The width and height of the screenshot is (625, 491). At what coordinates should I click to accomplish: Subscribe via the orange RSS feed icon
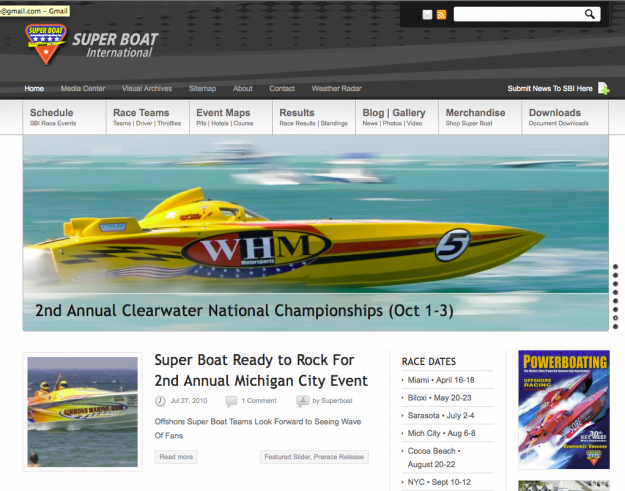click(x=441, y=15)
